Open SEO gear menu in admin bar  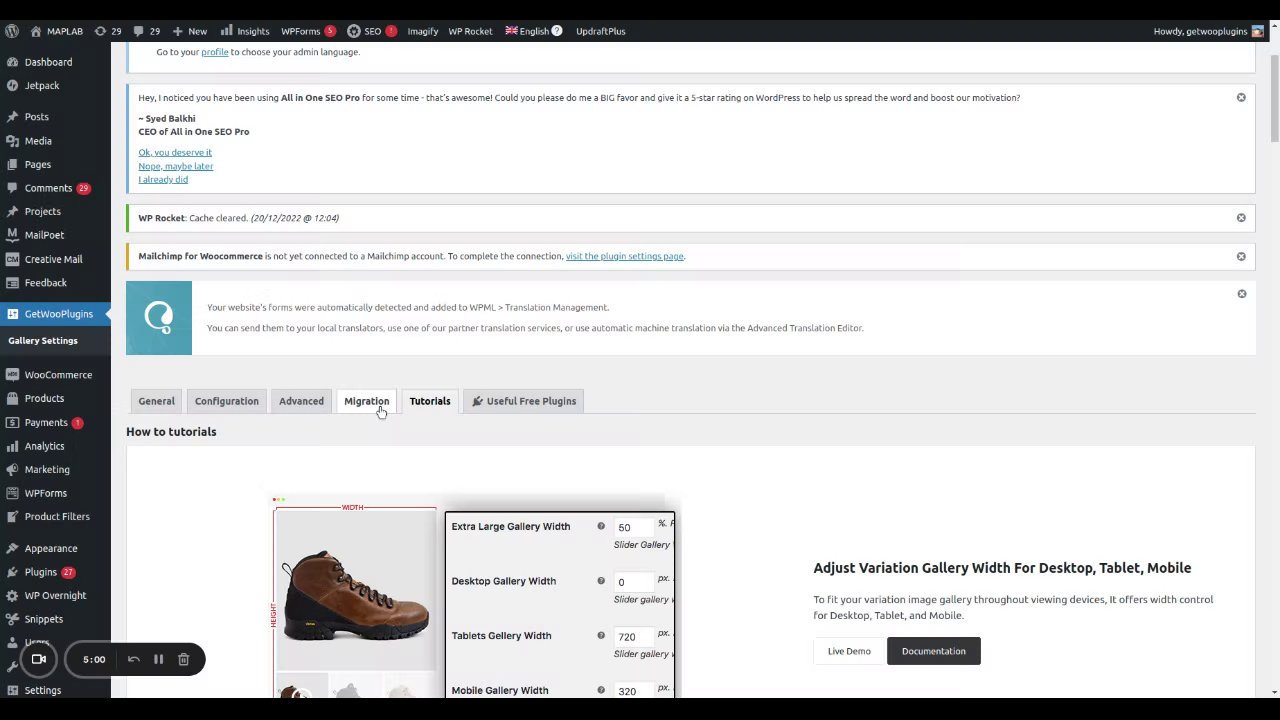[x=371, y=31]
